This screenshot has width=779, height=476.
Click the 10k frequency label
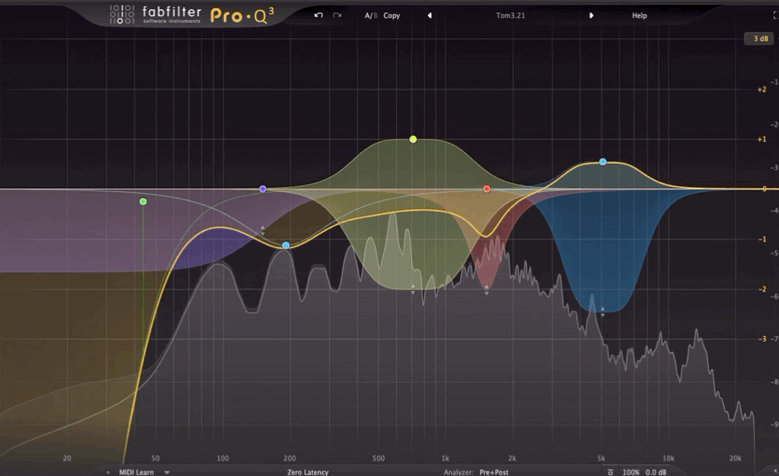668,458
